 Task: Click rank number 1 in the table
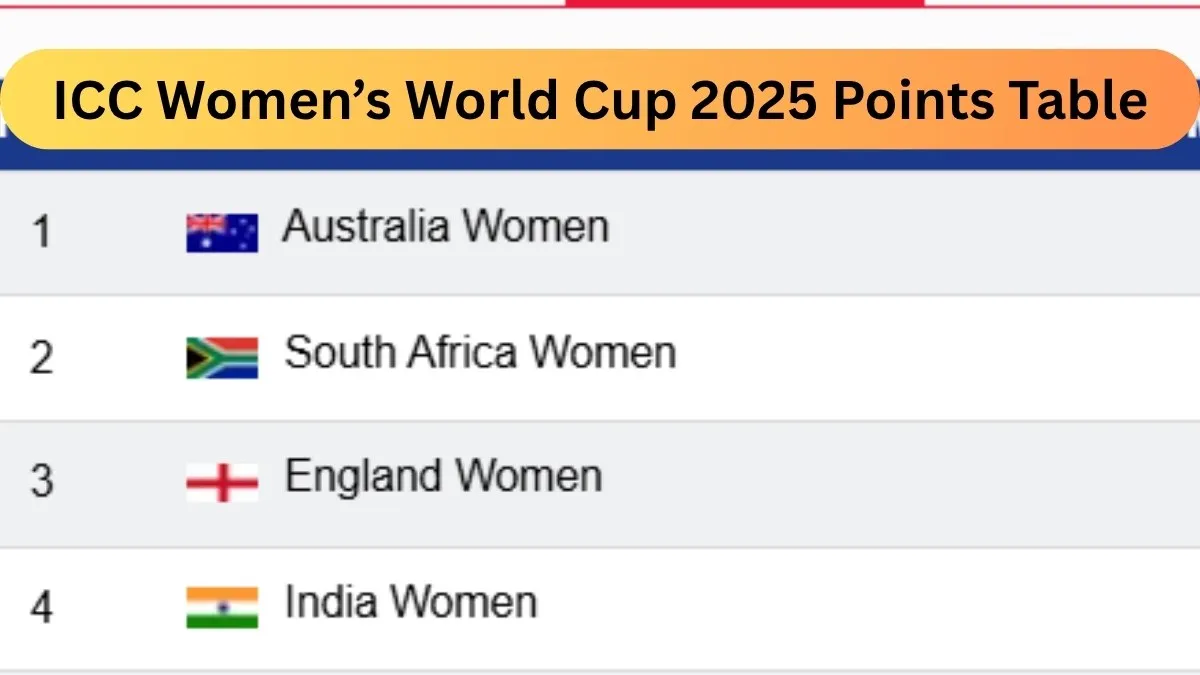click(41, 232)
